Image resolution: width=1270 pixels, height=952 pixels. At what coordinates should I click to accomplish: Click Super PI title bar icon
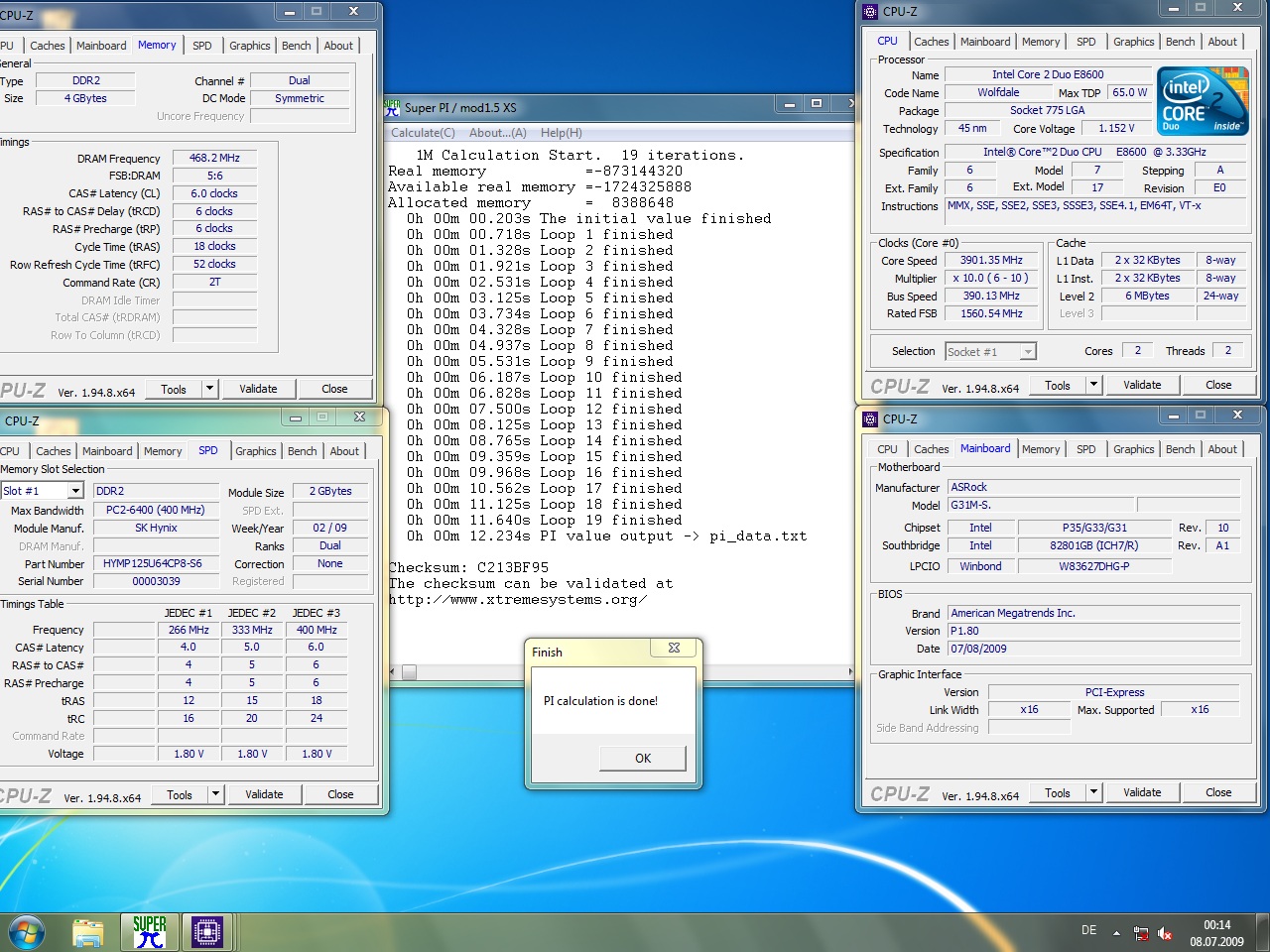pyautogui.click(x=392, y=107)
